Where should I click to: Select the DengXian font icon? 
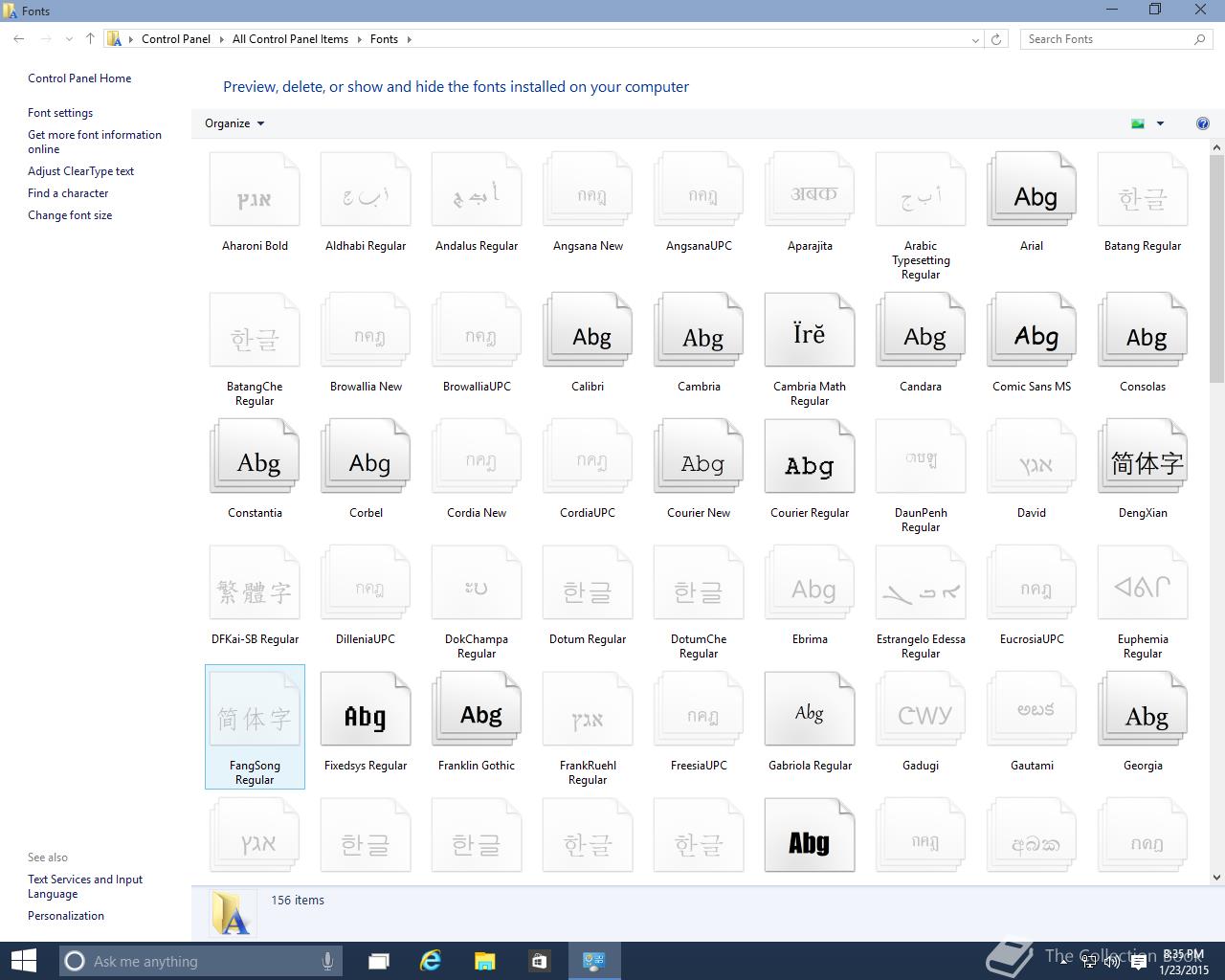coord(1143,457)
